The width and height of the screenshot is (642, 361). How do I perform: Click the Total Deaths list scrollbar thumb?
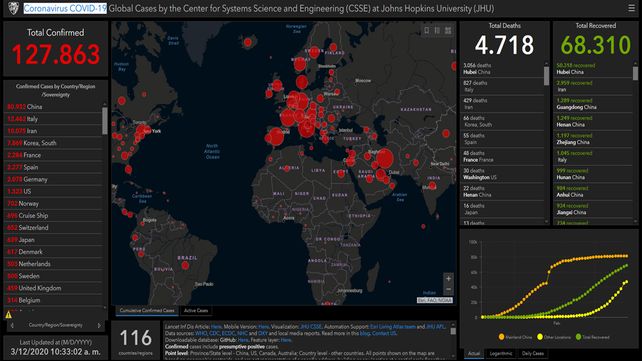(546, 76)
